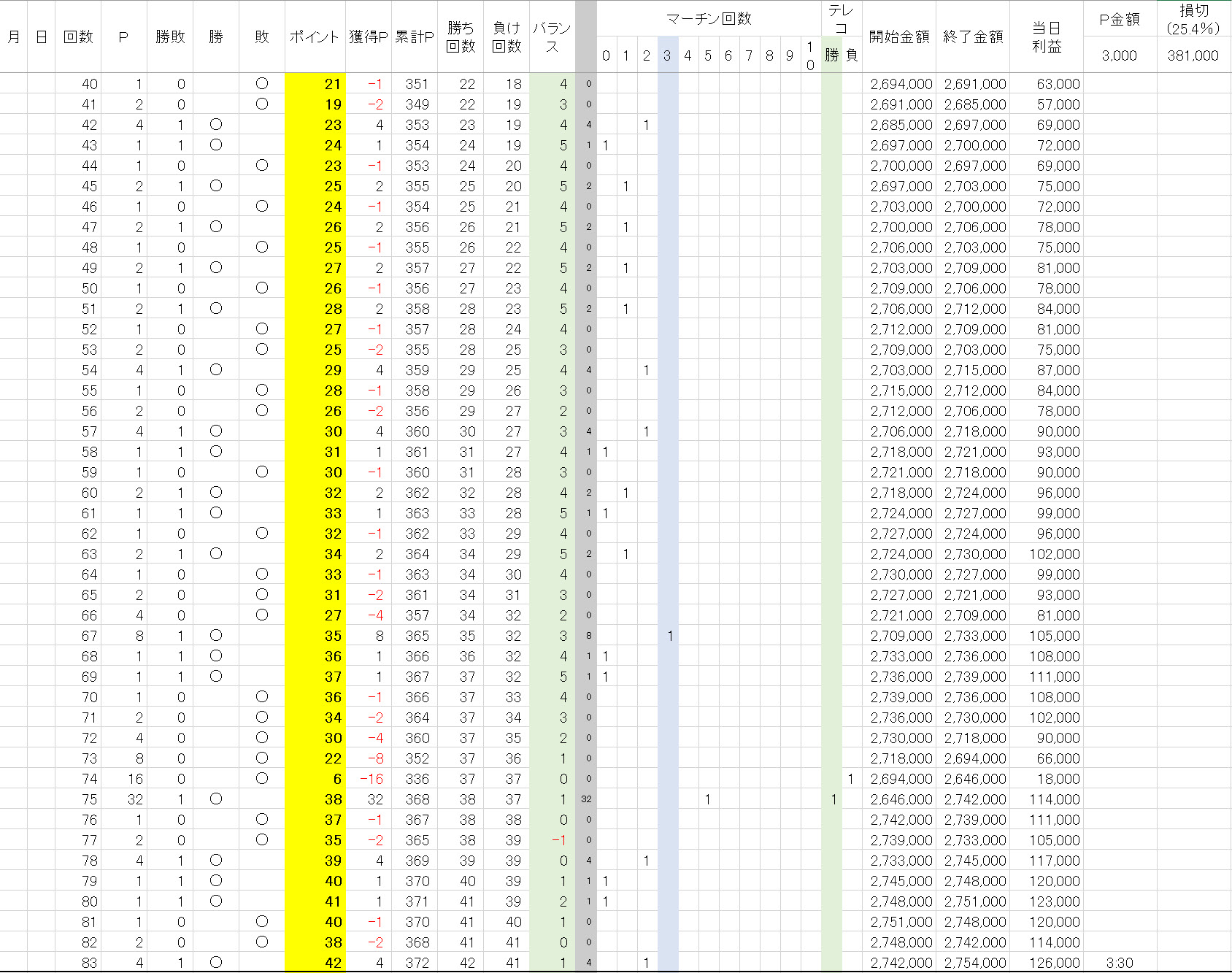Image resolution: width=1232 pixels, height=973 pixels.
Task: Select the 開始金額 2,694,000 in row 40
Action: [x=899, y=84]
